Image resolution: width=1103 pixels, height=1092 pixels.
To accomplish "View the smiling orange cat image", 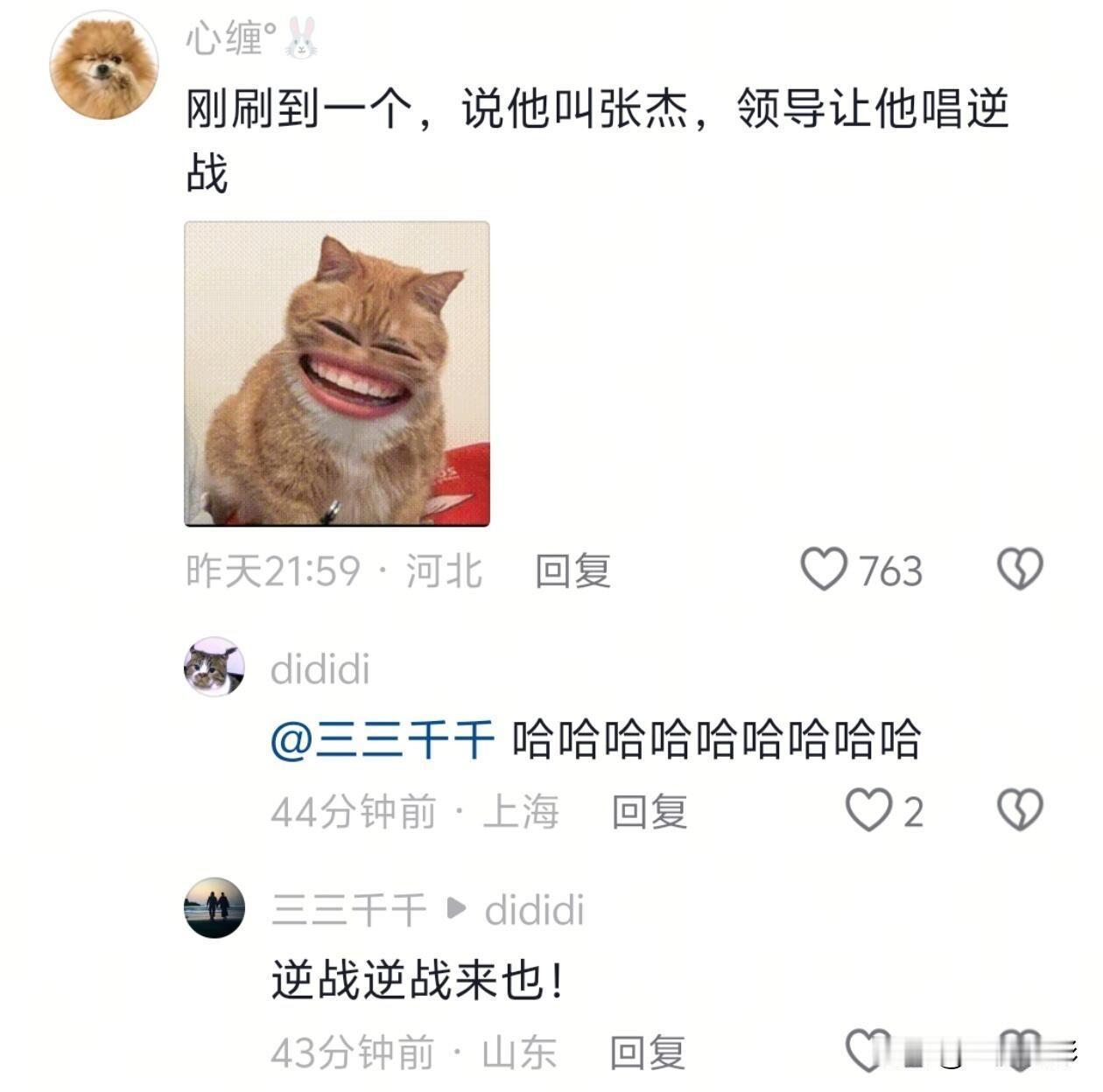I will click(337, 374).
